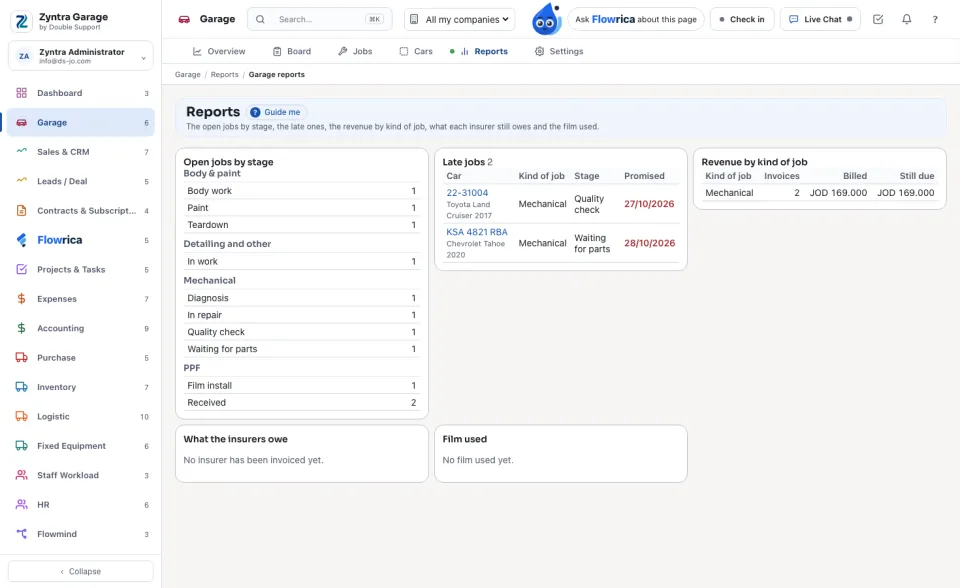Screen dimensions: 960x588
Task: Open Live Chat
Action: [x=820, y=19]
